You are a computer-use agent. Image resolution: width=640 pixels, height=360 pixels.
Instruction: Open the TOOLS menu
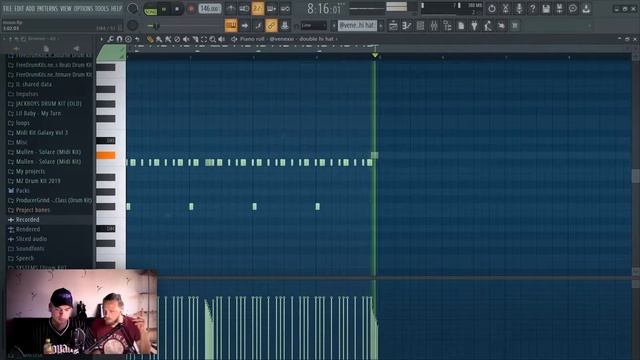(102, 9)
